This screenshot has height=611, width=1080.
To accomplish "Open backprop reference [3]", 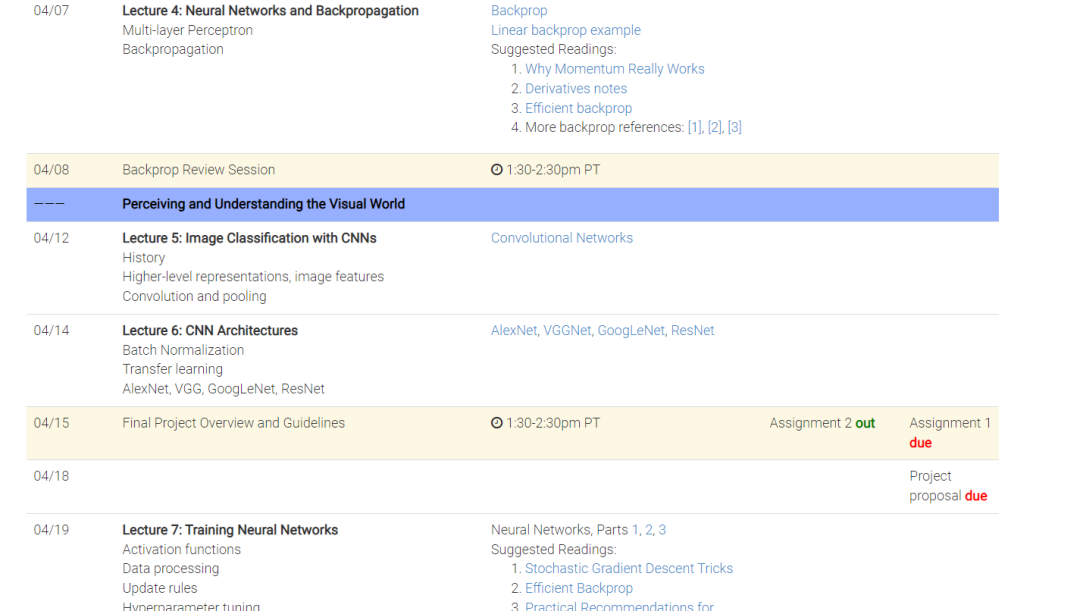I will coord(735,127).
